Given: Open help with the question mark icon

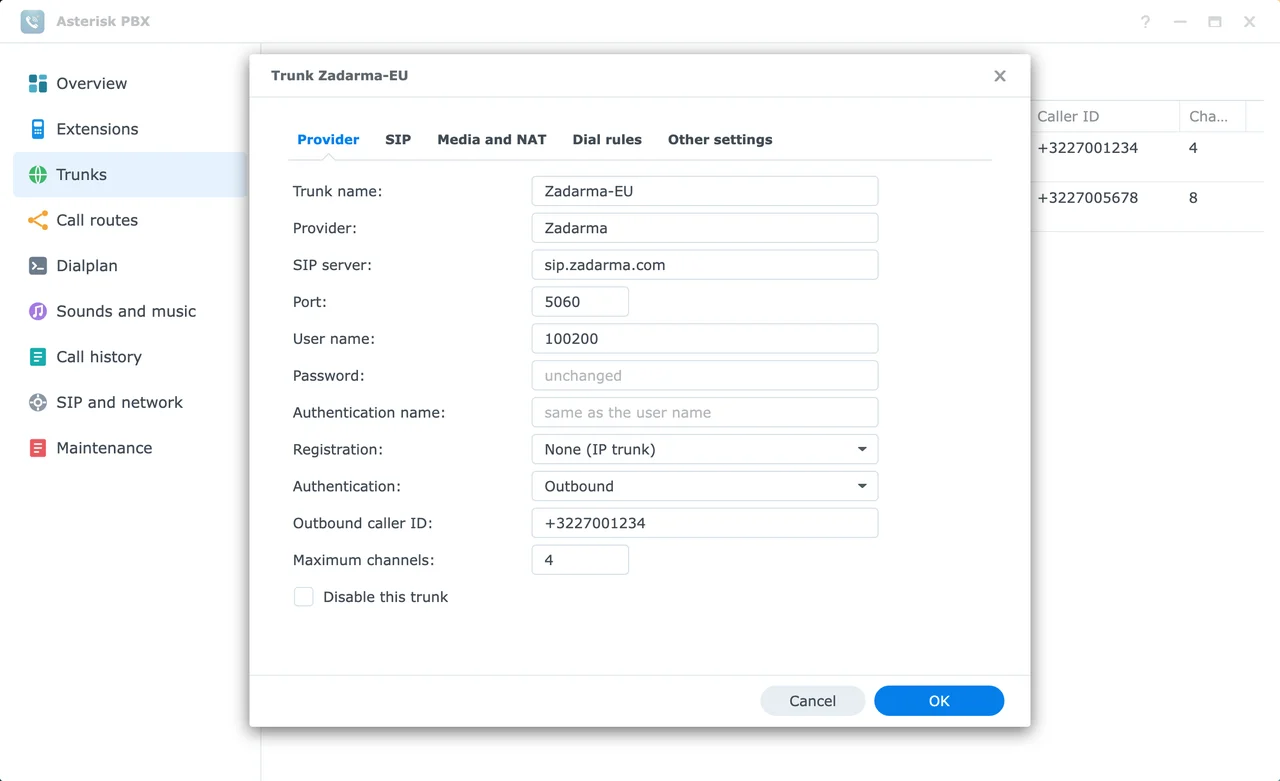Looking at the screenshot, I should pos(1145,21).
